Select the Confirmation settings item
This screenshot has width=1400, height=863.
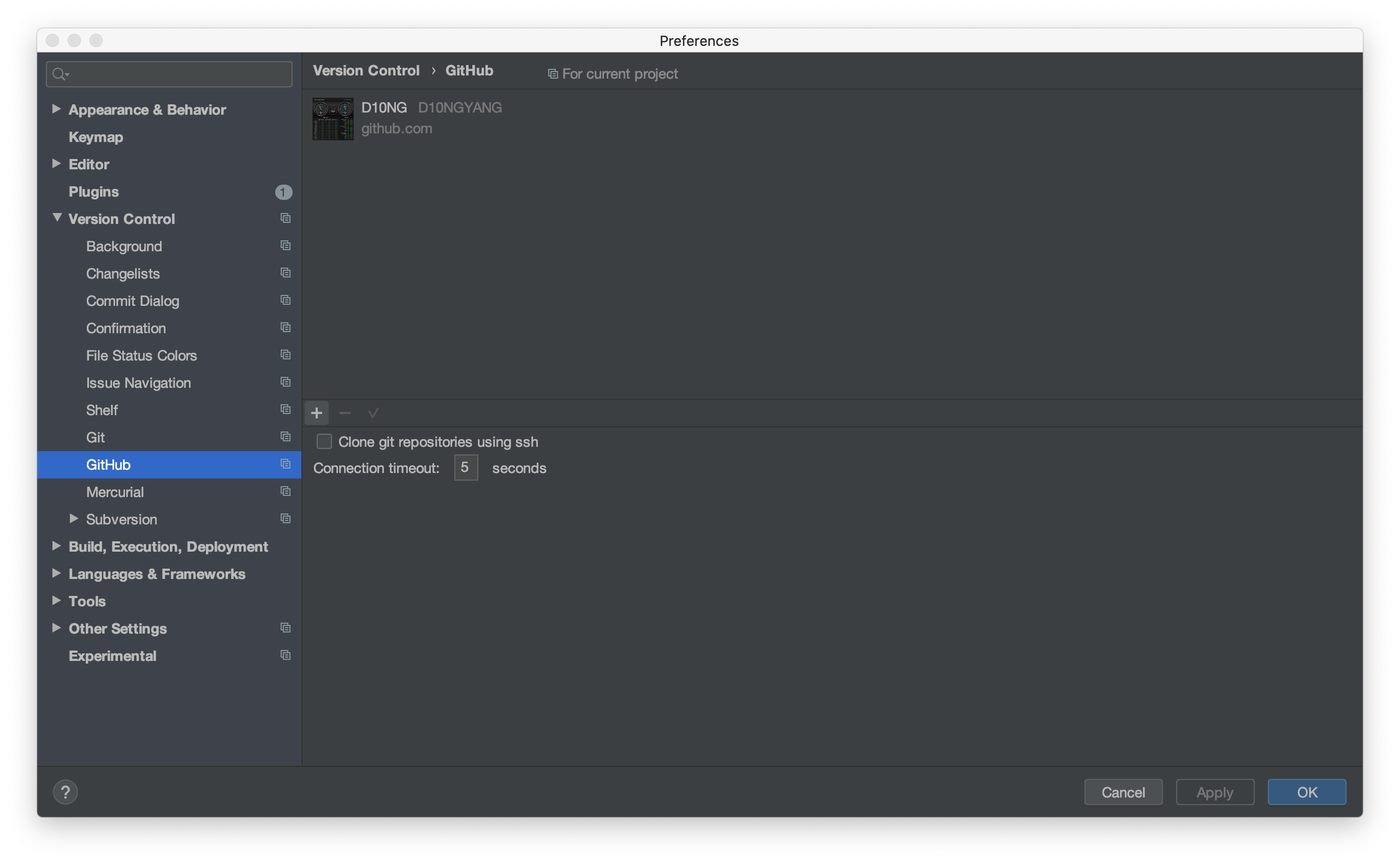click(x=169, y=328)
